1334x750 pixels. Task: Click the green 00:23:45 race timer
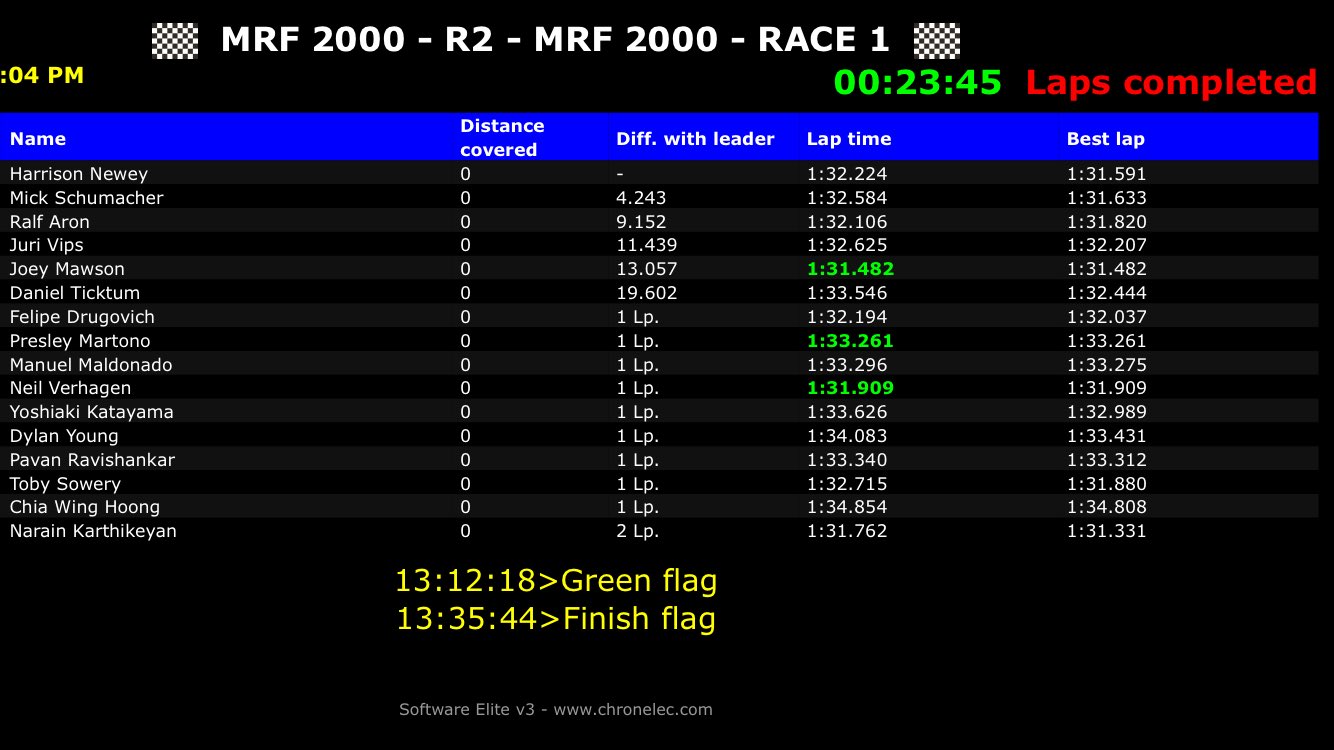coord(918,82)
